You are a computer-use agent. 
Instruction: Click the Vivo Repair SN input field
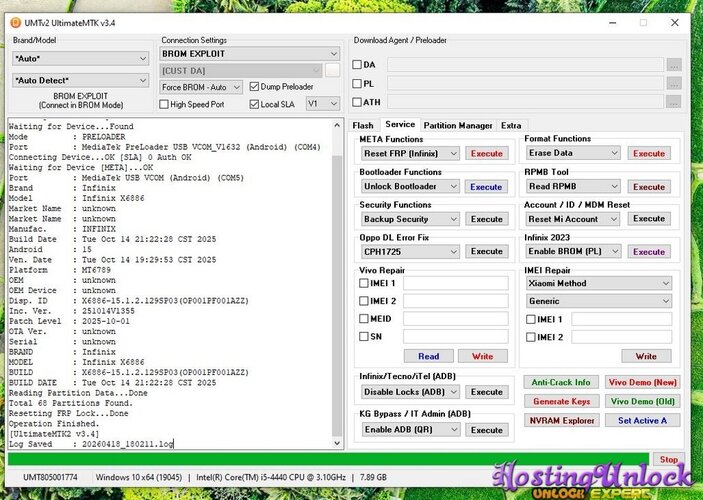(x=456, y=336)
